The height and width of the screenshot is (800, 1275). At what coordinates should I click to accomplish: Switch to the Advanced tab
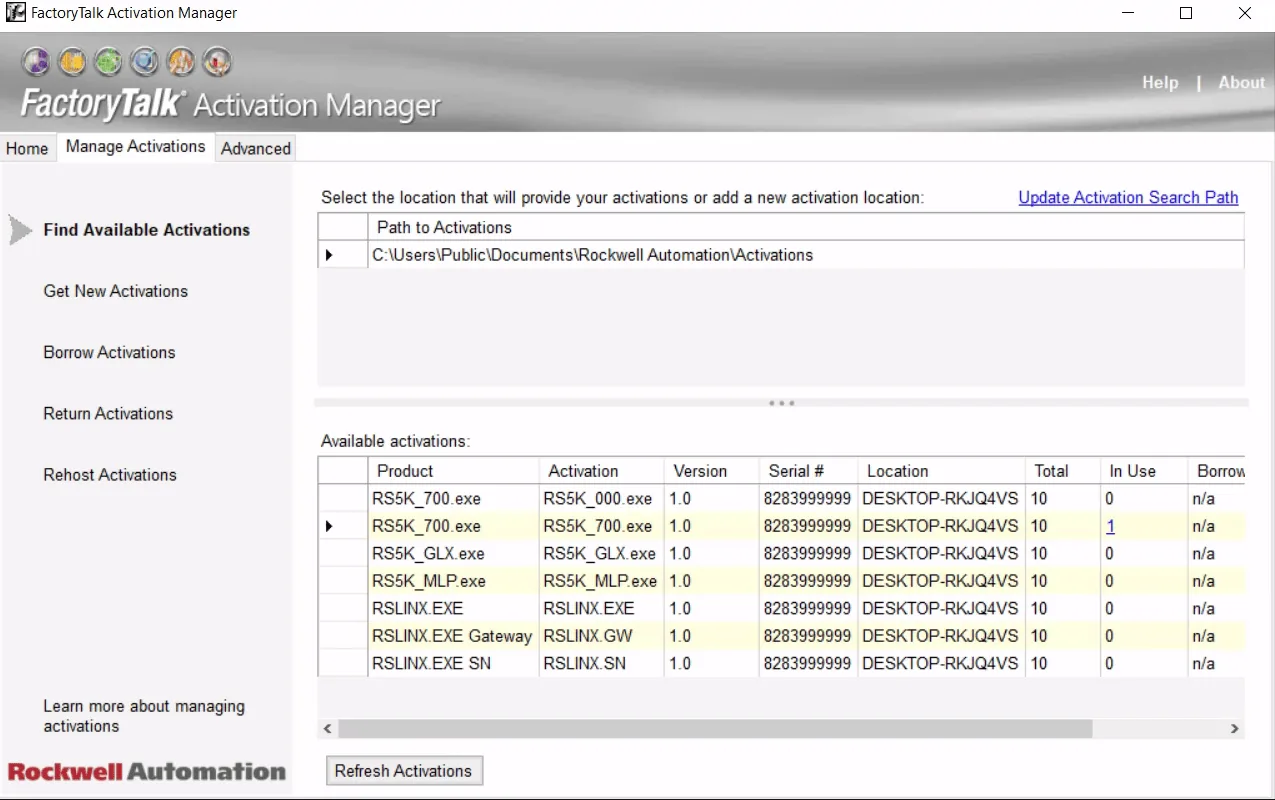(256, 148)
